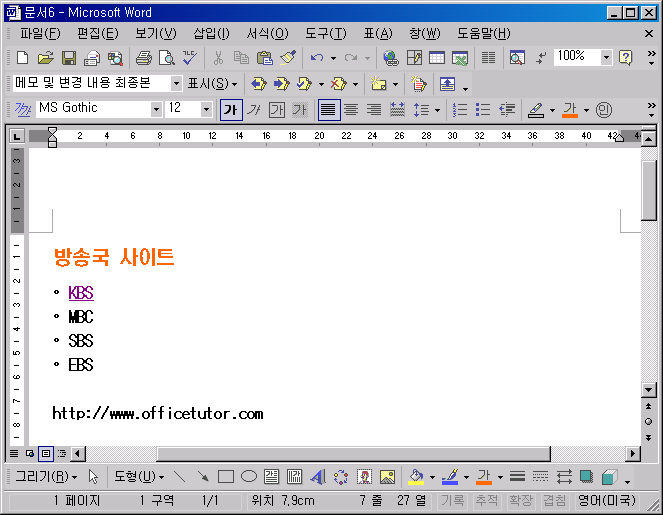This screenshot has height=515, width=663.
Task: Toggle character shading
Action: pyautogui.click(x=299, y=110)
